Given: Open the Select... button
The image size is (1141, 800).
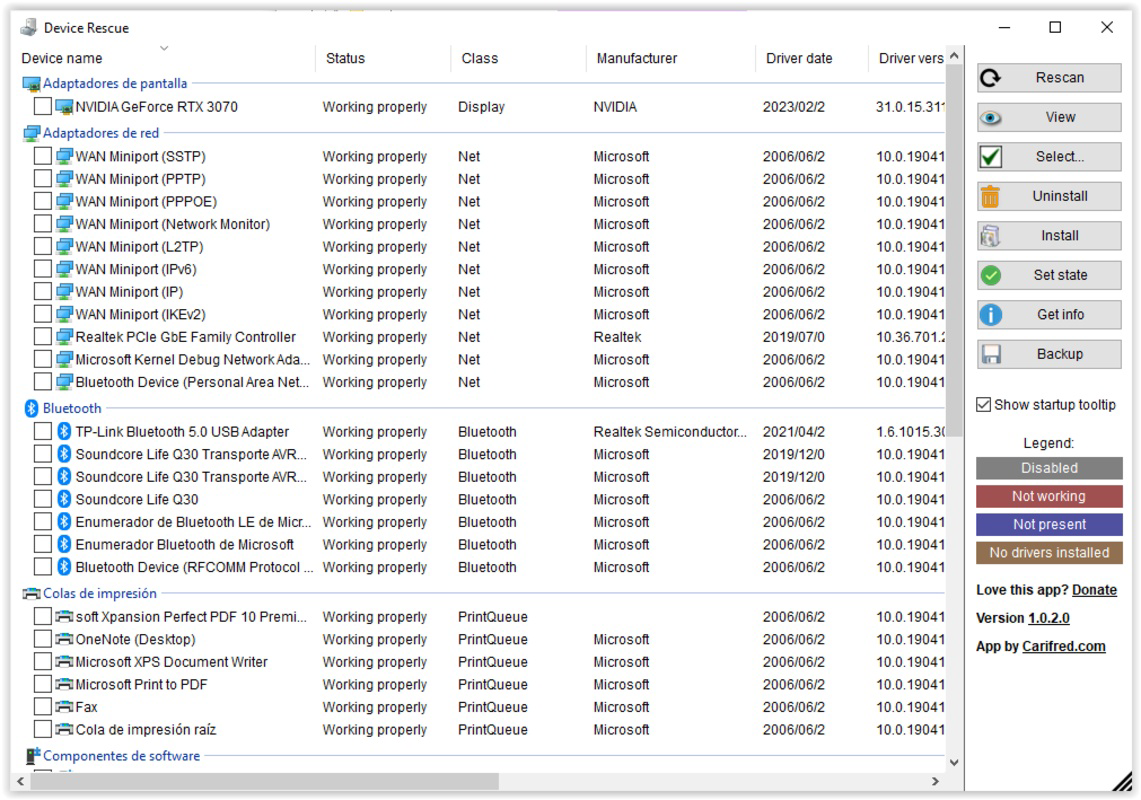Looking at the screenshot, I should (x=1049, y=157).
